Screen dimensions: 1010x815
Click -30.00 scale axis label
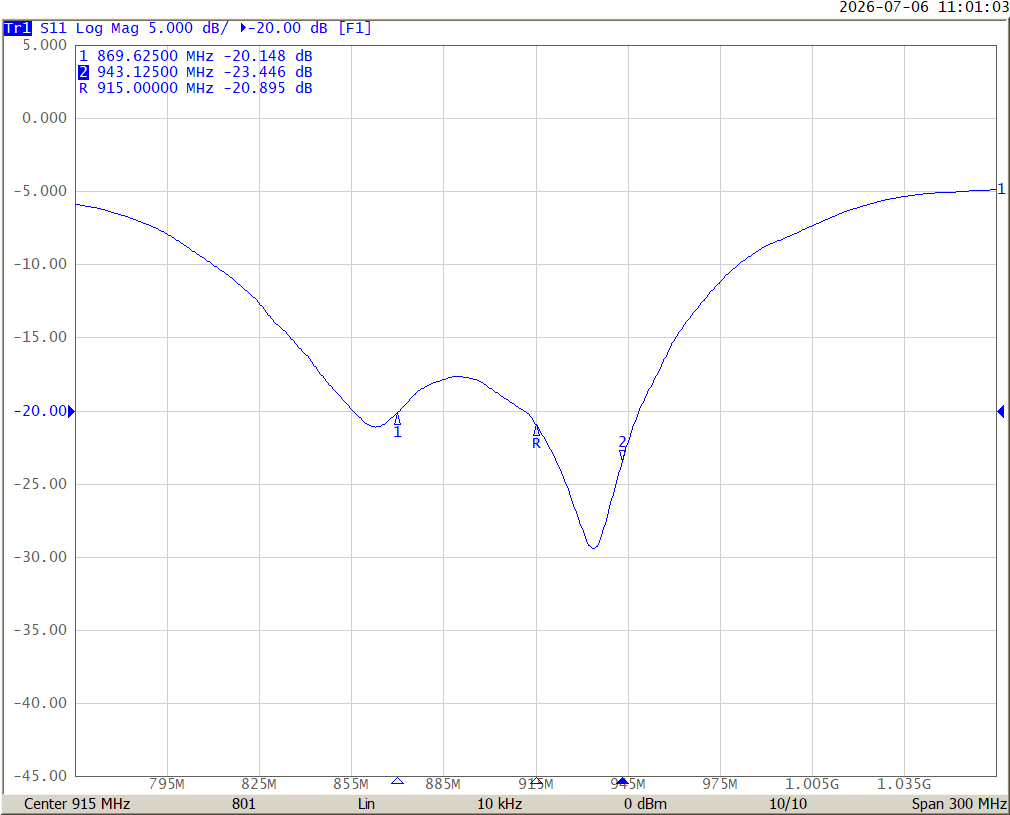point(41,557)
